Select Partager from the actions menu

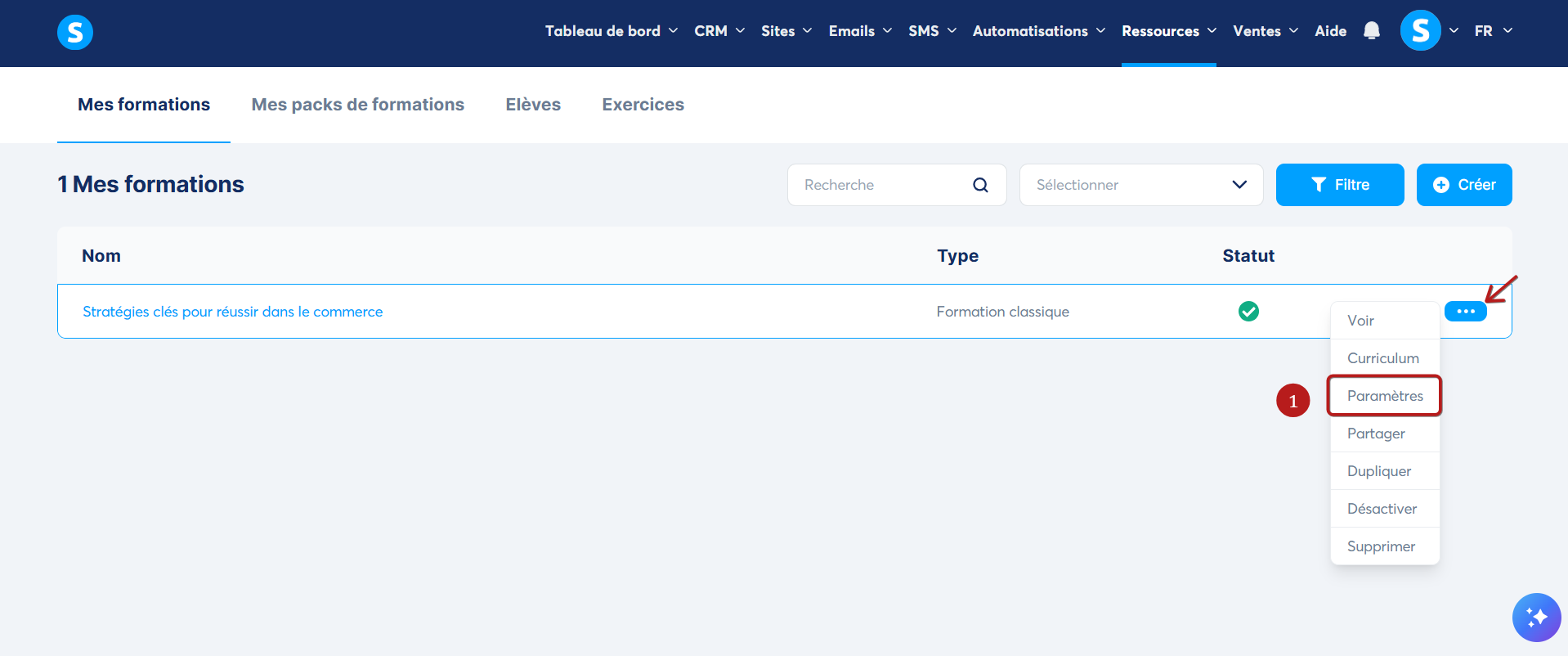[1385, 434]
